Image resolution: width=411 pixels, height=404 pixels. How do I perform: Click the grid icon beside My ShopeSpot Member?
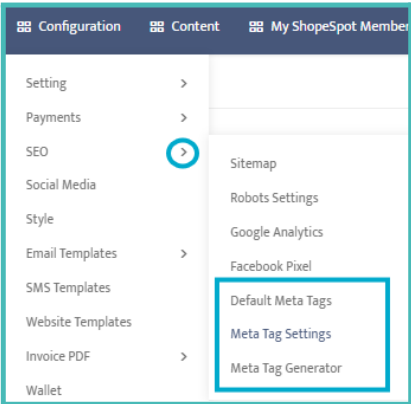point(256,27)
